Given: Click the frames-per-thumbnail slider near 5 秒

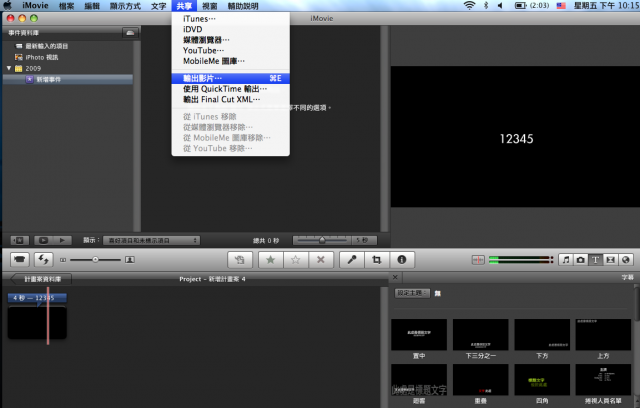Looking at the screenshot, I should 322,240.
